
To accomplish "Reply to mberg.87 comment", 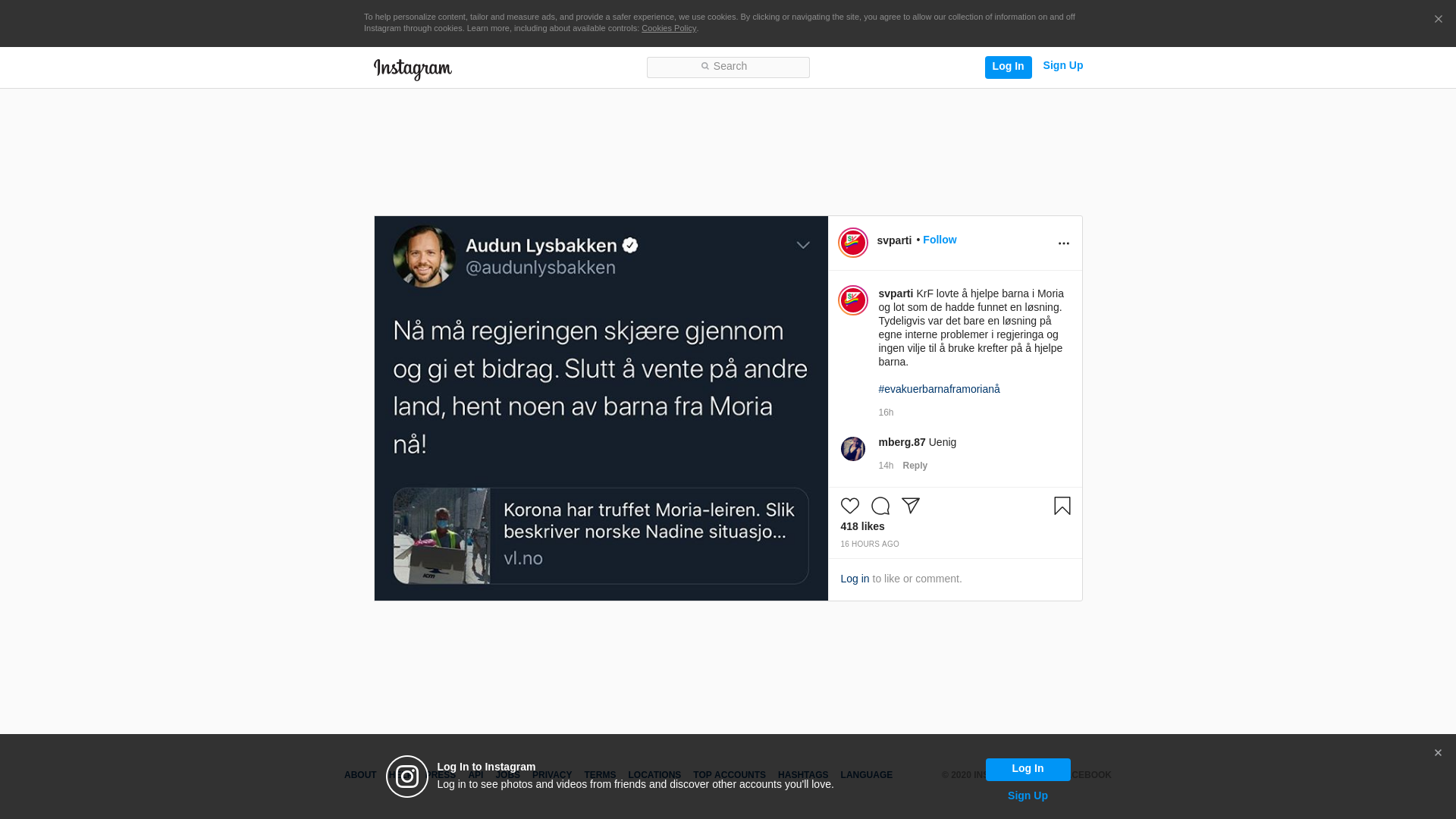I will (915, 466).
